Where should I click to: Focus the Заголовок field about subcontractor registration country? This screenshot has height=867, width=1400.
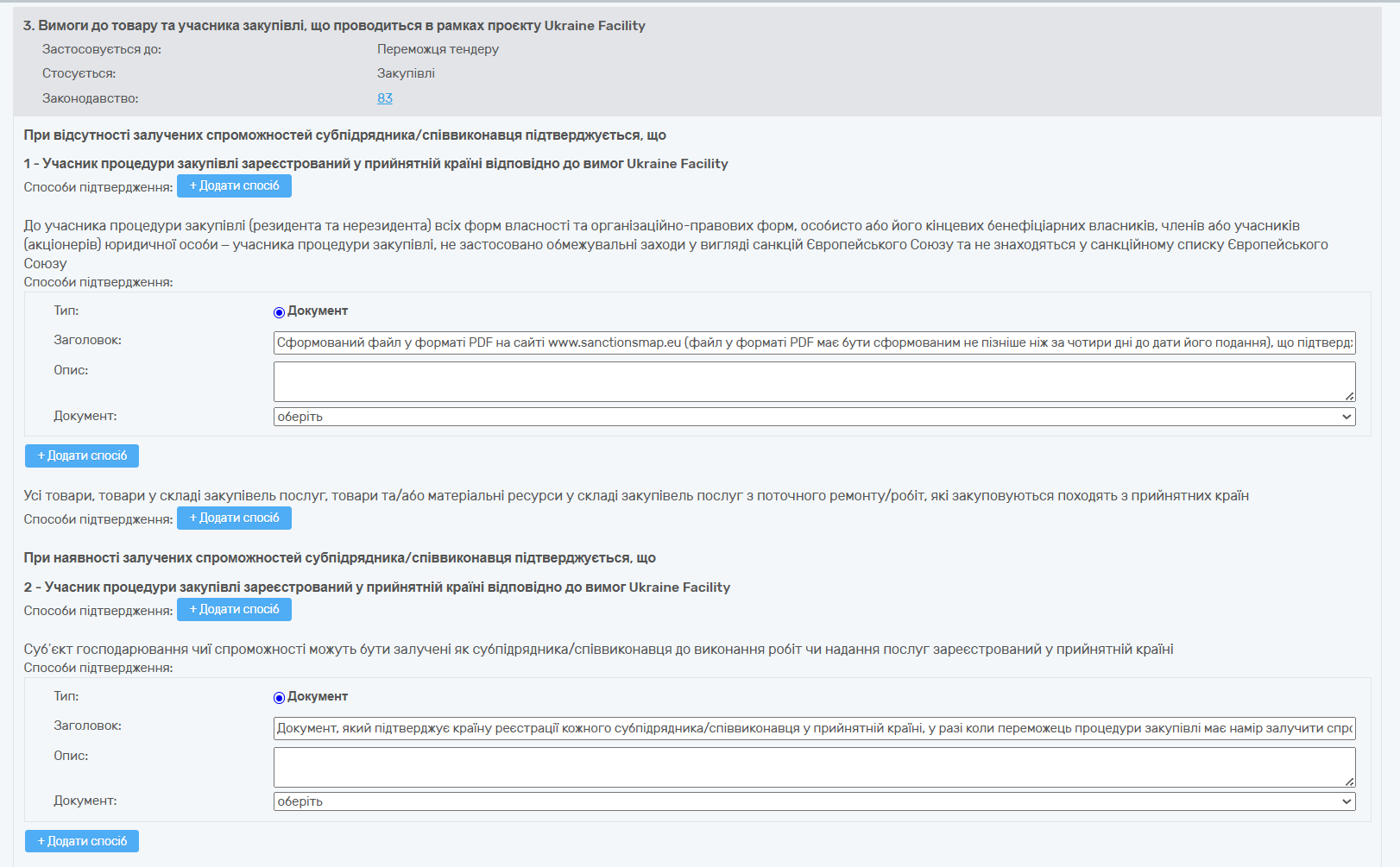[x=814, y=728]
